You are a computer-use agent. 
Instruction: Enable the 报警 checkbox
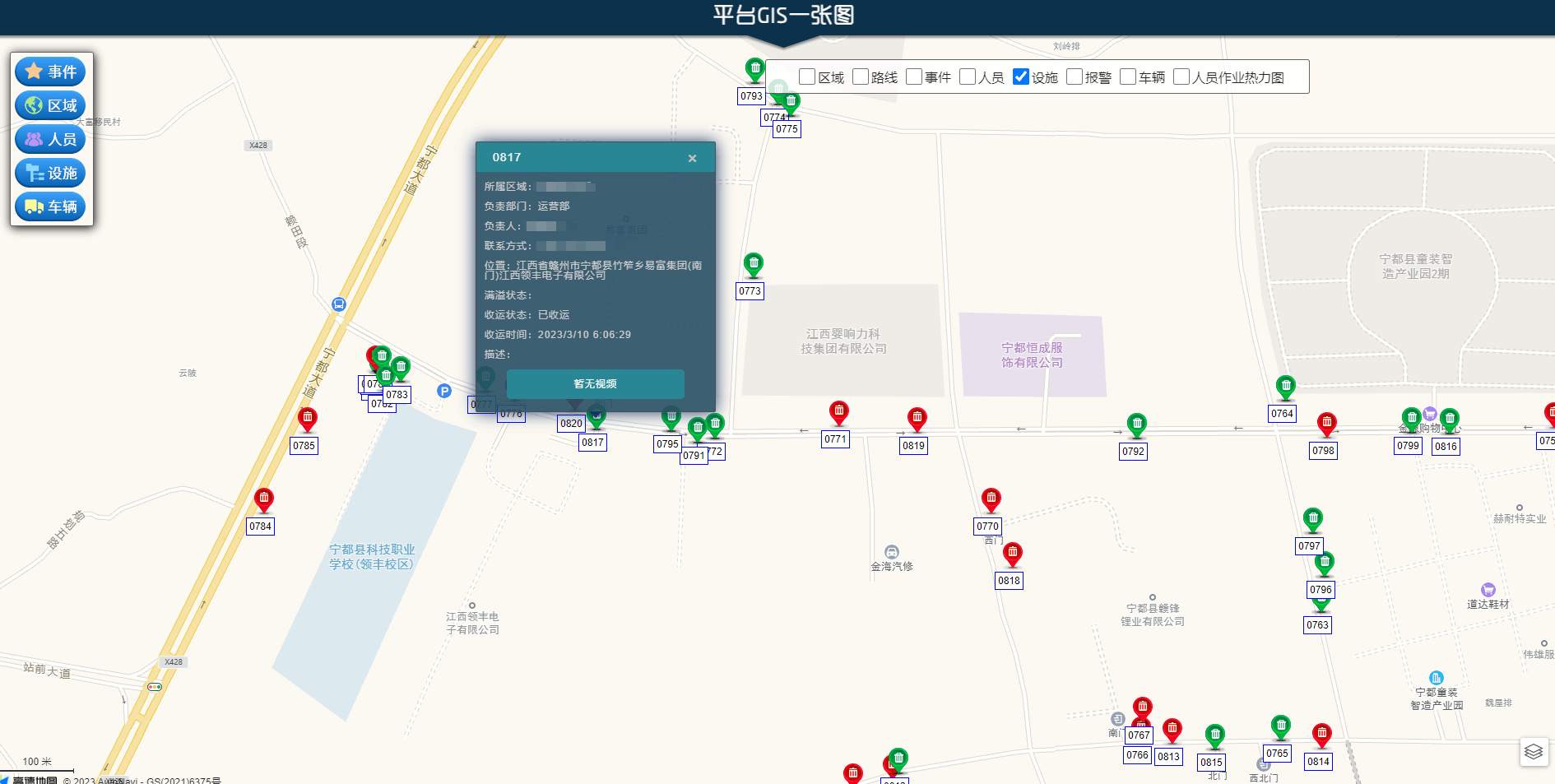[1075, 77]
